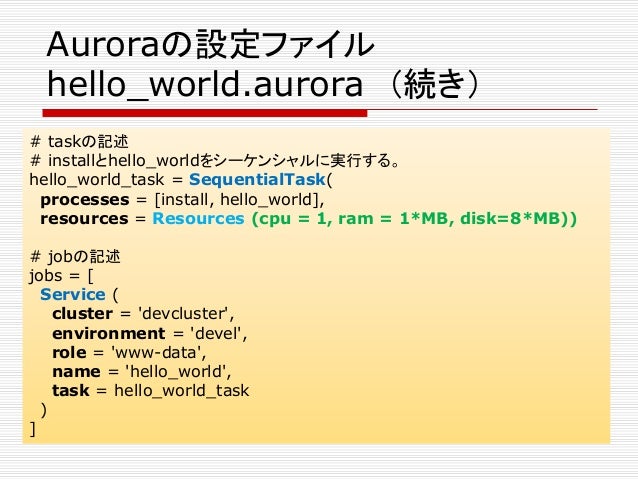
Task: Click the bold word 'resources'
Action: 84,219
